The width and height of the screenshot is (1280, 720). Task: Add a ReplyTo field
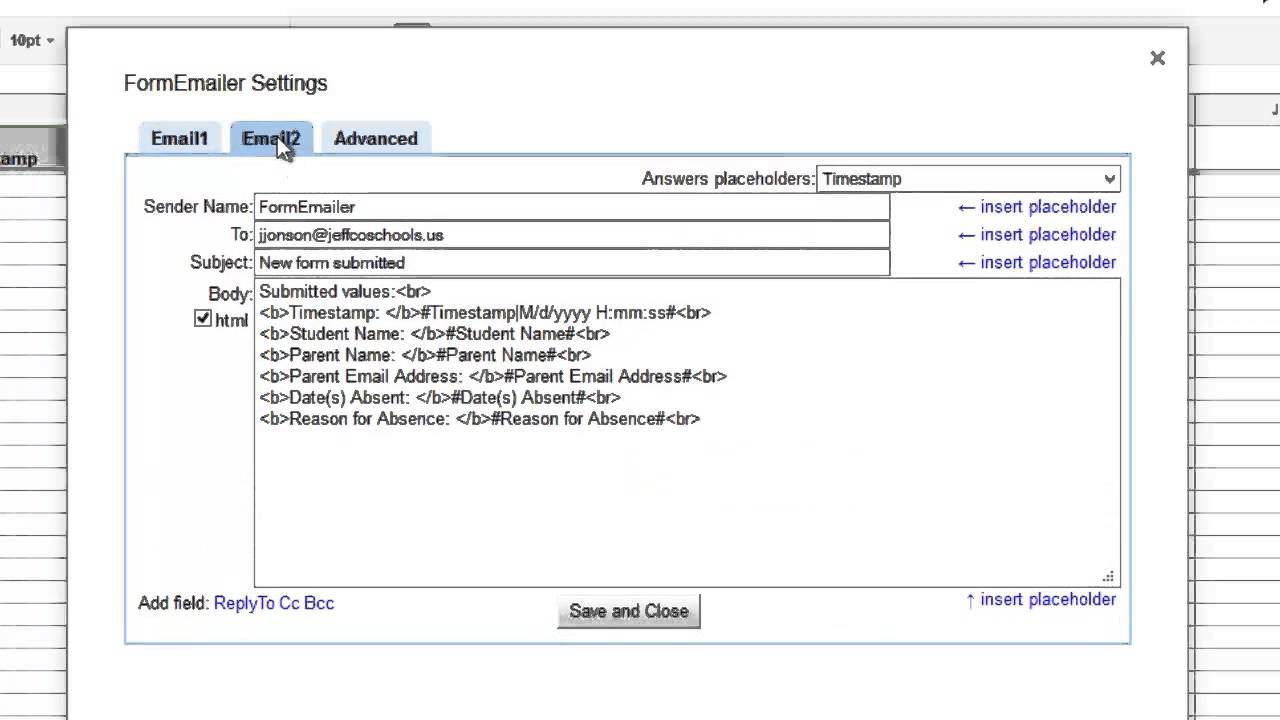click(x=244, y=603)
